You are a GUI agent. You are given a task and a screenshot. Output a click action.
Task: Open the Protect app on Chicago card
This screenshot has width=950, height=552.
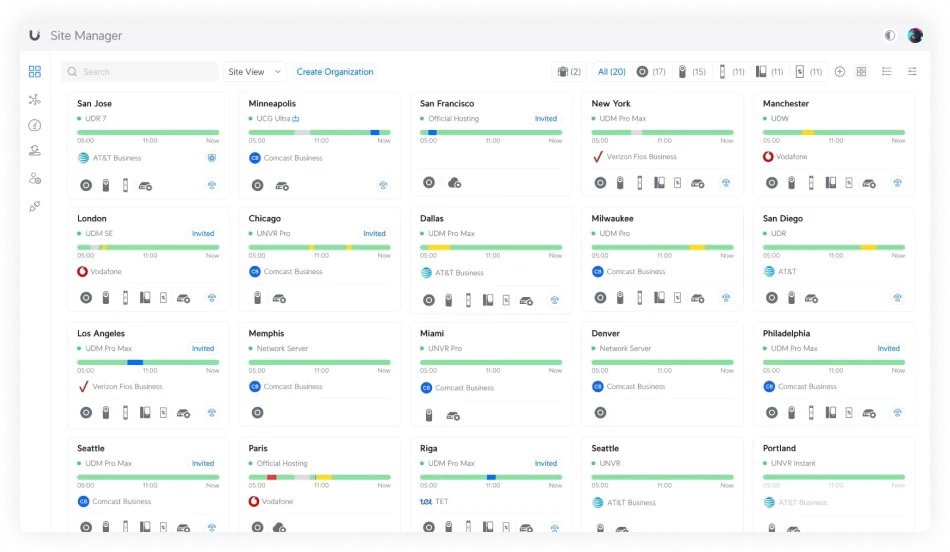257,298
